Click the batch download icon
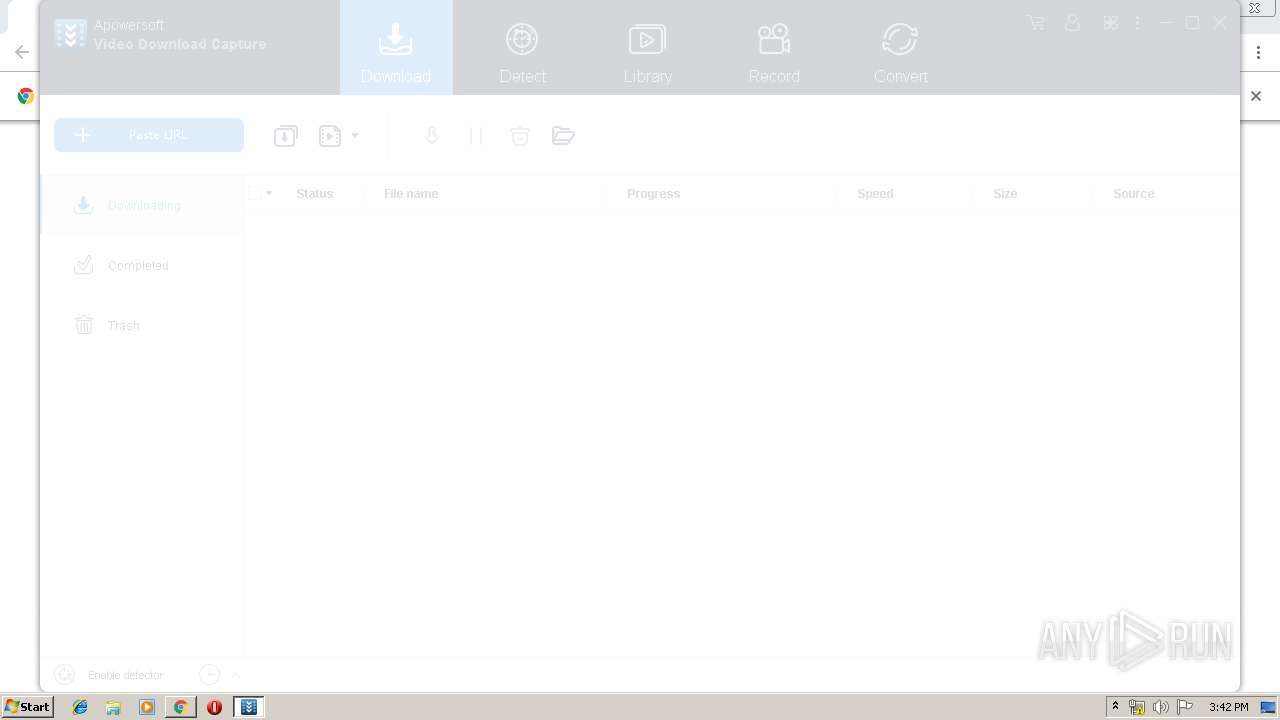The image size is (1280, 720). pos(286,136)
